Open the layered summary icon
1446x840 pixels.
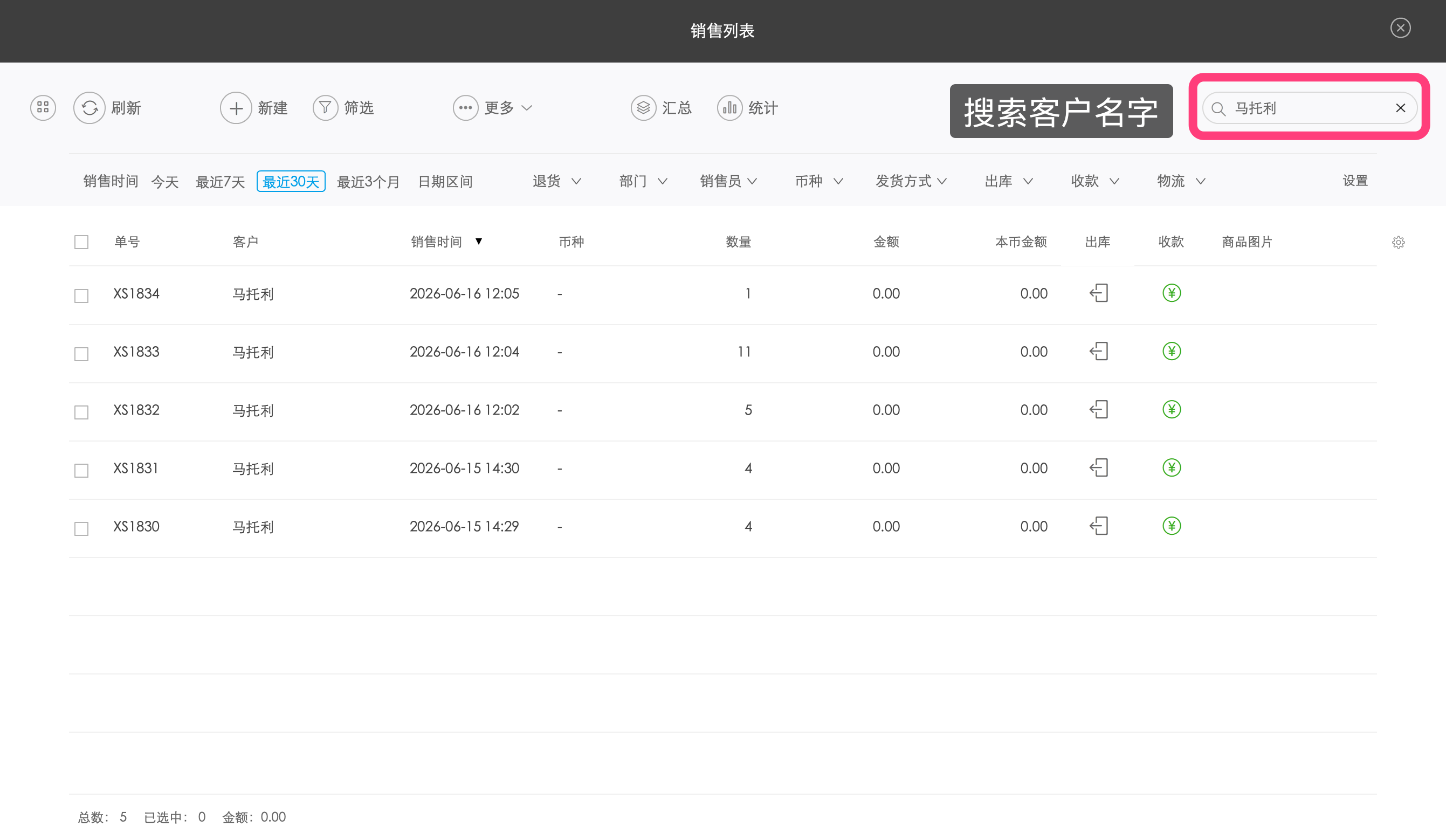point(643,108)
